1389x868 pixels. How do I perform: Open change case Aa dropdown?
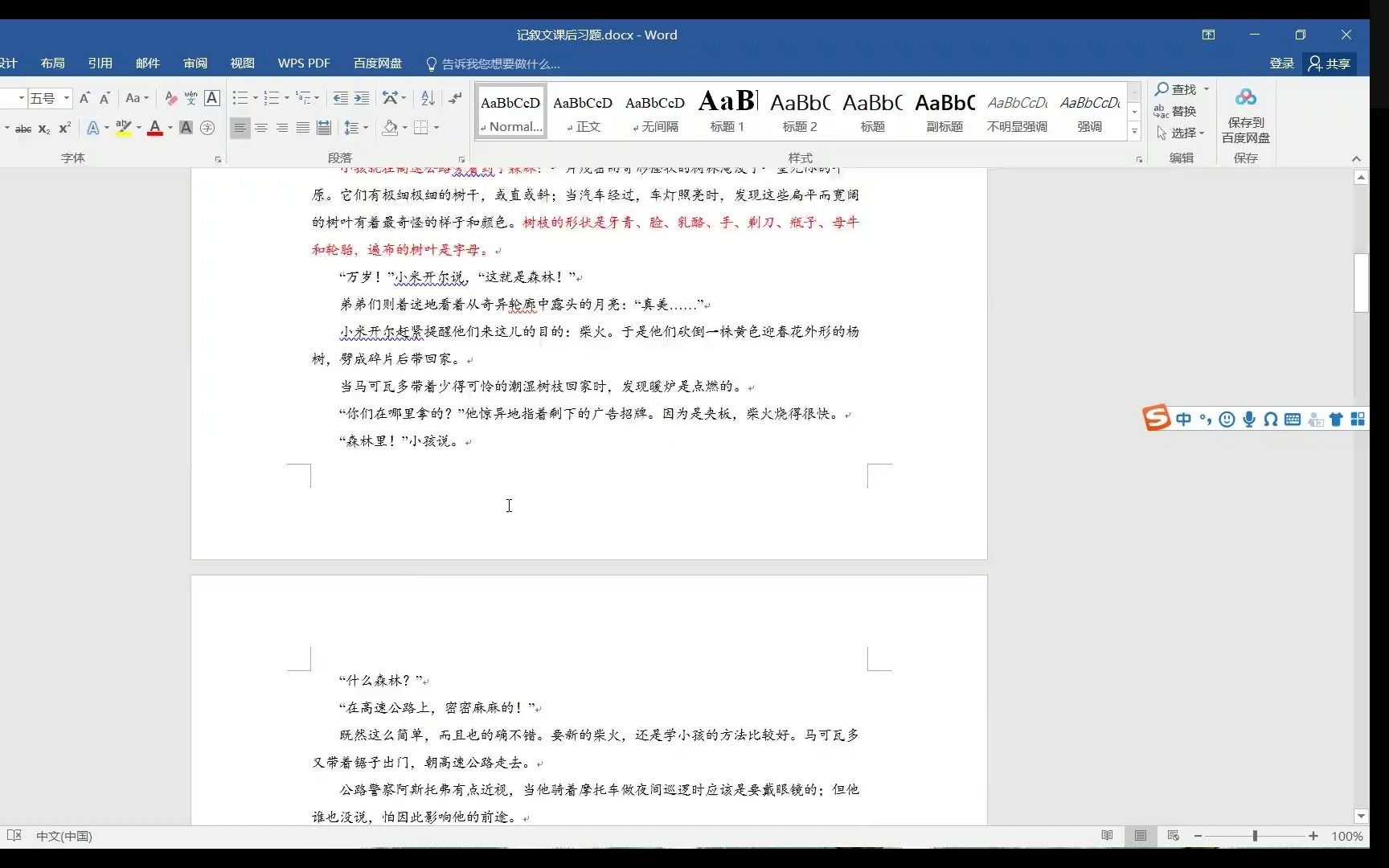(x=137, y=98)
